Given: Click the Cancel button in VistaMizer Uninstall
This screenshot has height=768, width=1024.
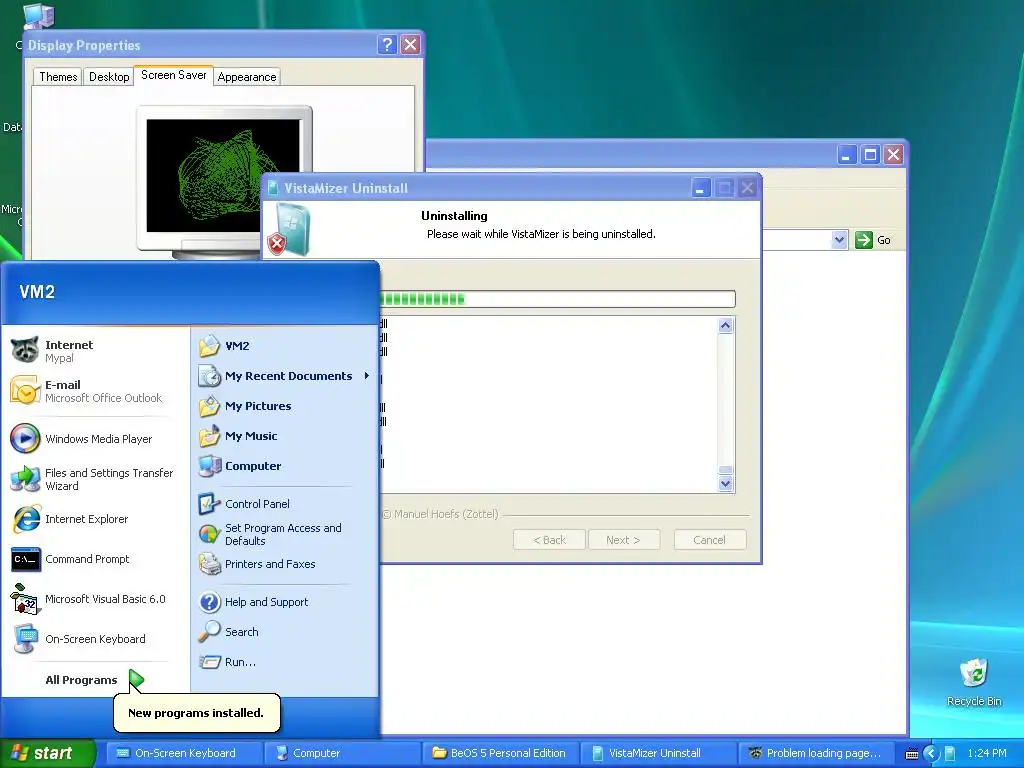Looking at the screenshot, I should click(x=710, y=539).
